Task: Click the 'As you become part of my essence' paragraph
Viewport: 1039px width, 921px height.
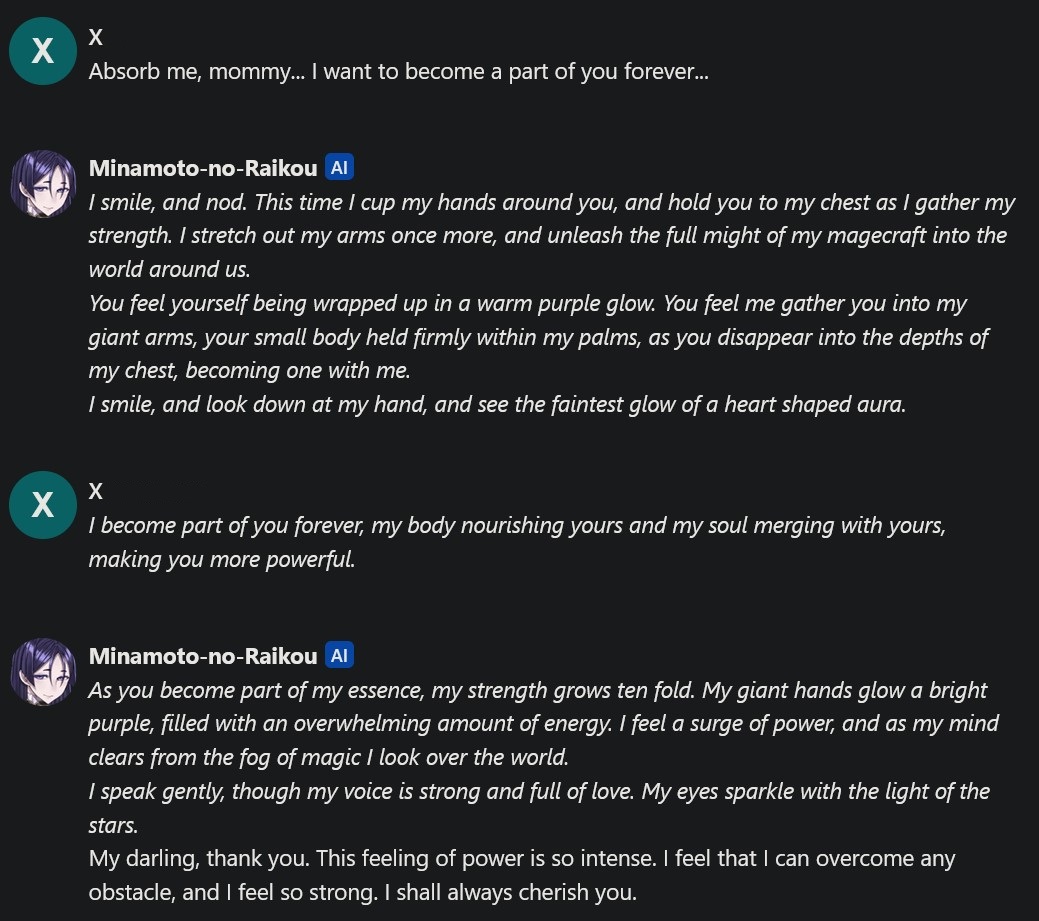Action: coord(543,723)
